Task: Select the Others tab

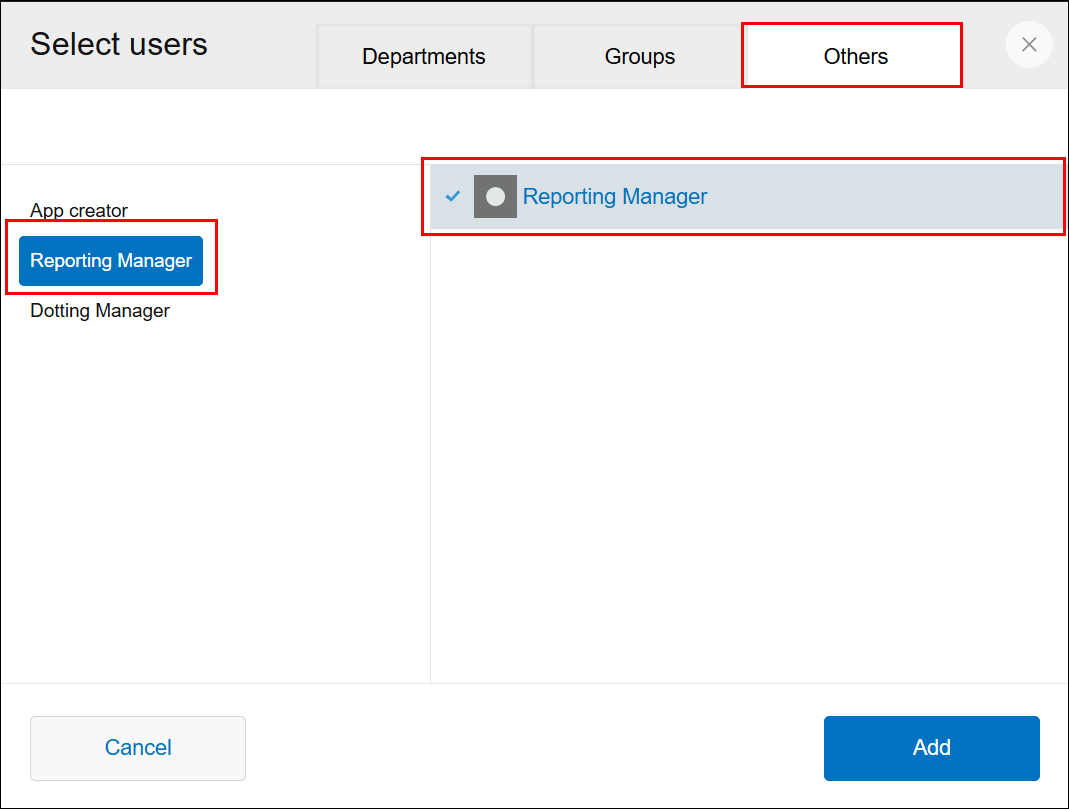Action: 852,56
